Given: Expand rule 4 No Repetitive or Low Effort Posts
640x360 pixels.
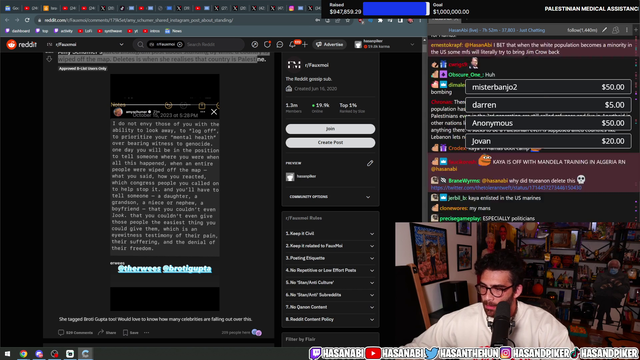Looking at the screenshot, I should pyautogui.click(x=330, y=271).
